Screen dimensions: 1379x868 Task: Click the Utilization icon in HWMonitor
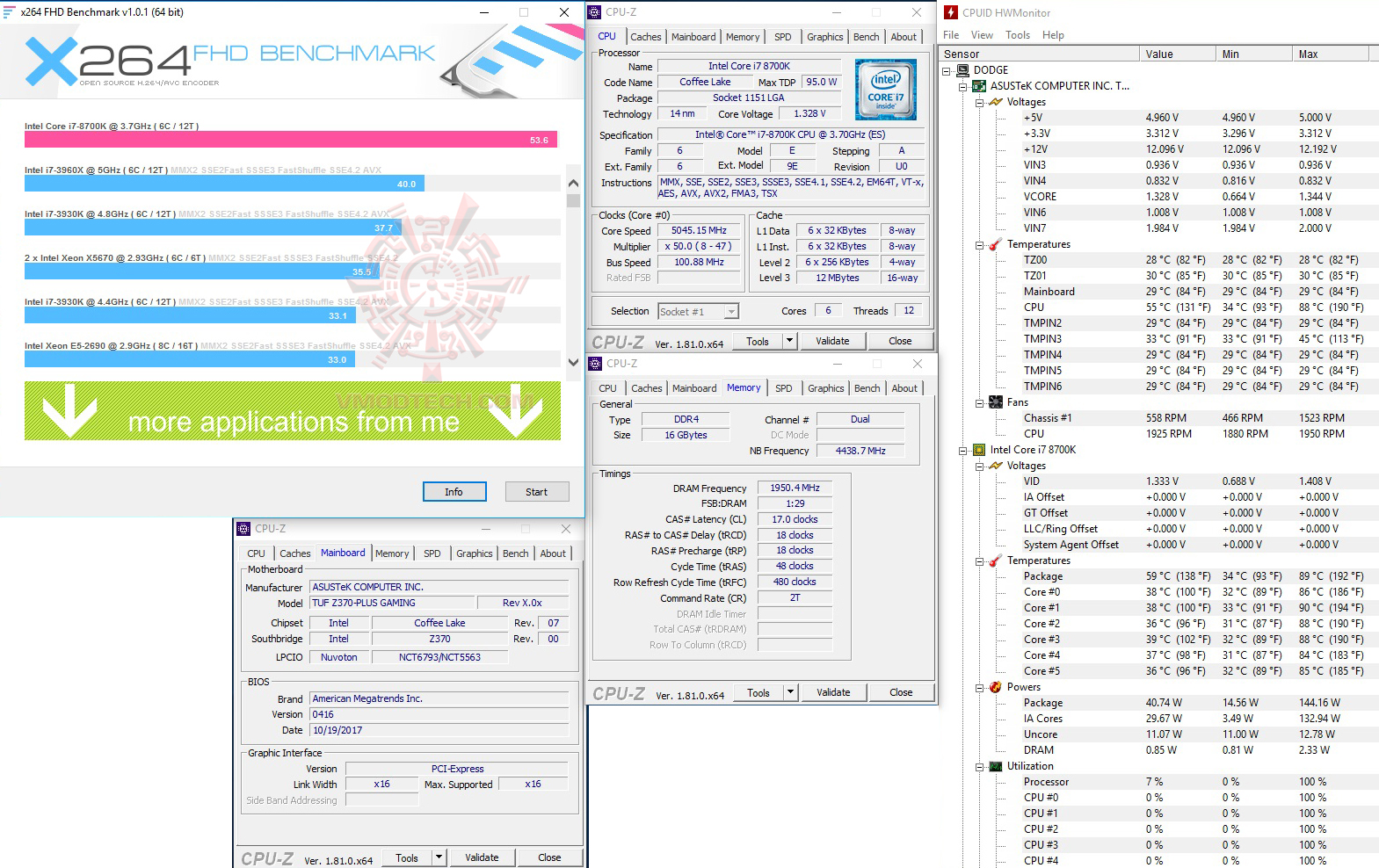point(996,766)
